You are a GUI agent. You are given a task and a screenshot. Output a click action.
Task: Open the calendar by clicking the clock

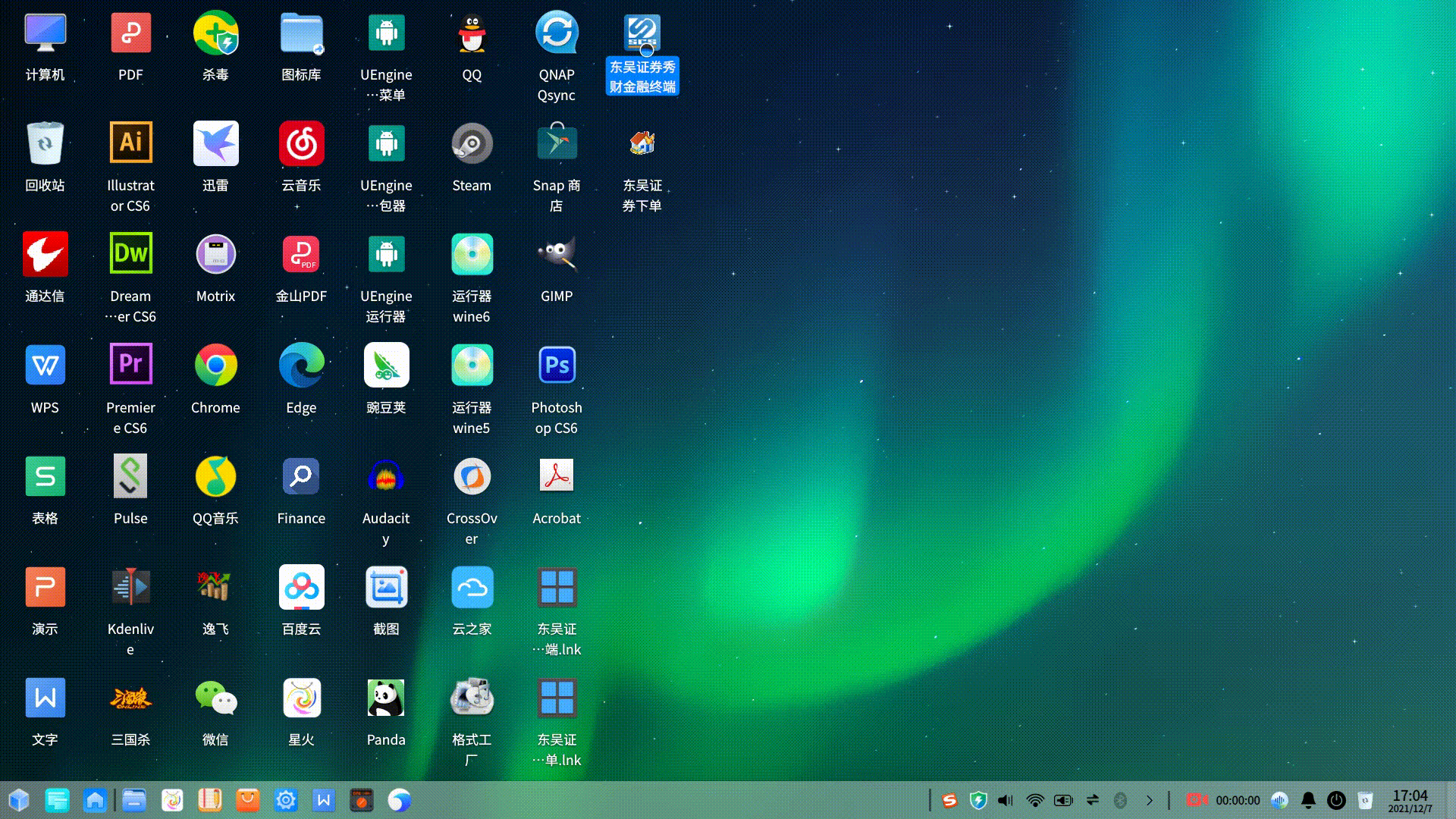pyautogui.click(x=1410, y=800)
